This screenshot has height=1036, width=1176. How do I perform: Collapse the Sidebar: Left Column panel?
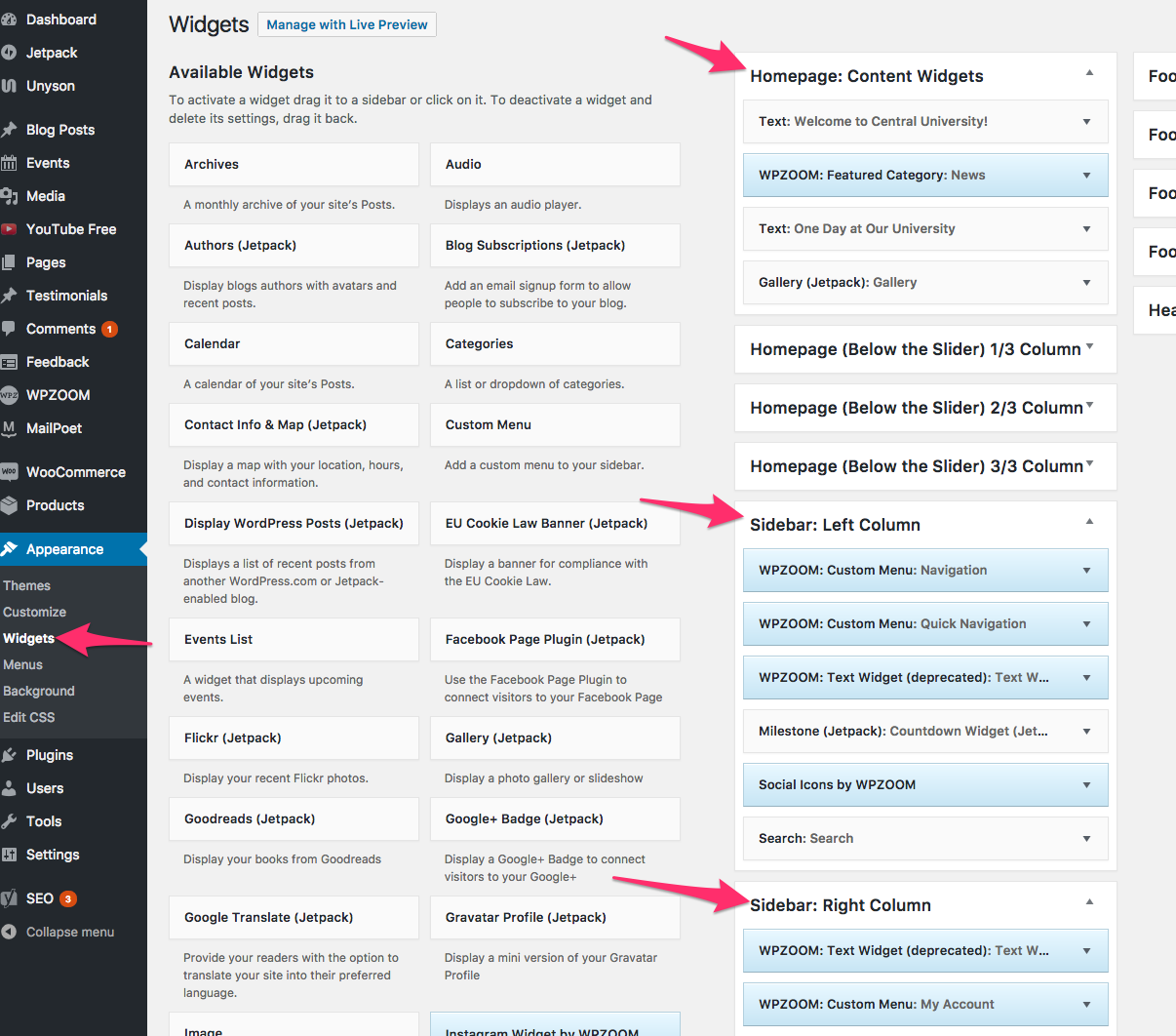(1089, 522)
